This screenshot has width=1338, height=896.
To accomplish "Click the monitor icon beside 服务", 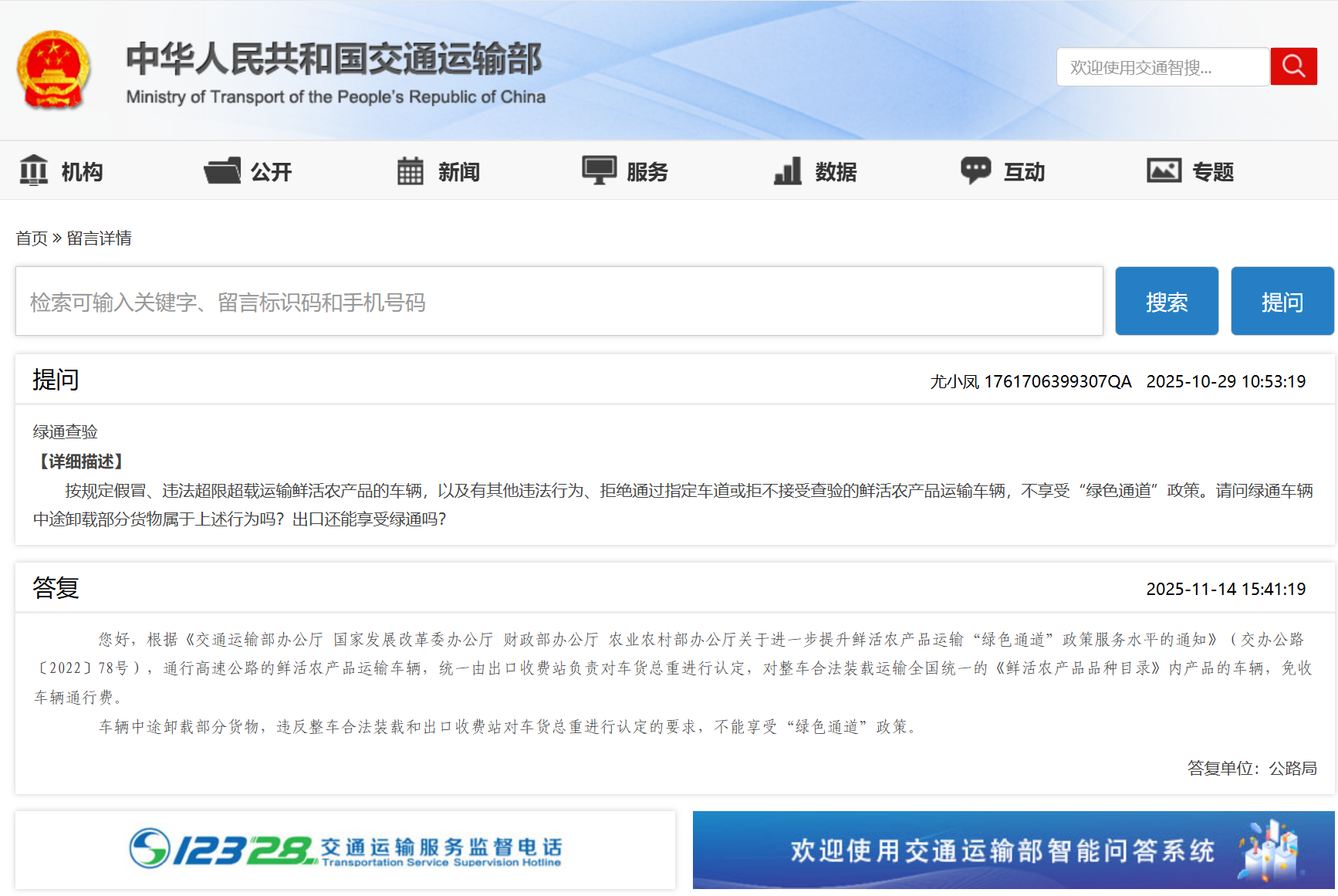I will 599,171.
